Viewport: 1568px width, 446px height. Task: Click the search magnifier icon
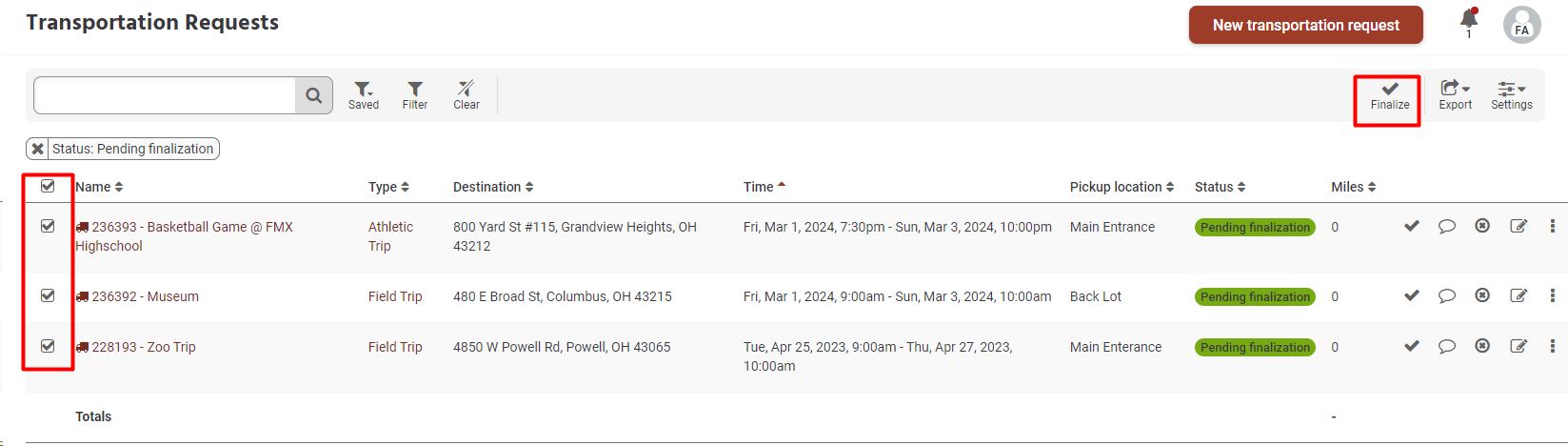pos(313,95)
